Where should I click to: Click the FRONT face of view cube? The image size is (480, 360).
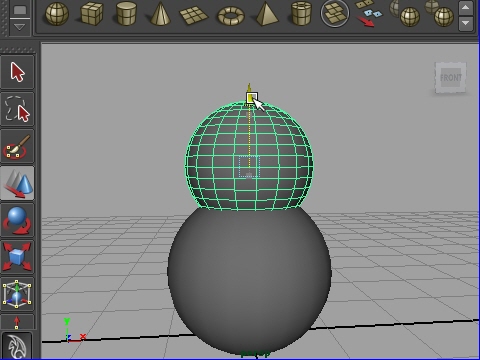(451, 78)
